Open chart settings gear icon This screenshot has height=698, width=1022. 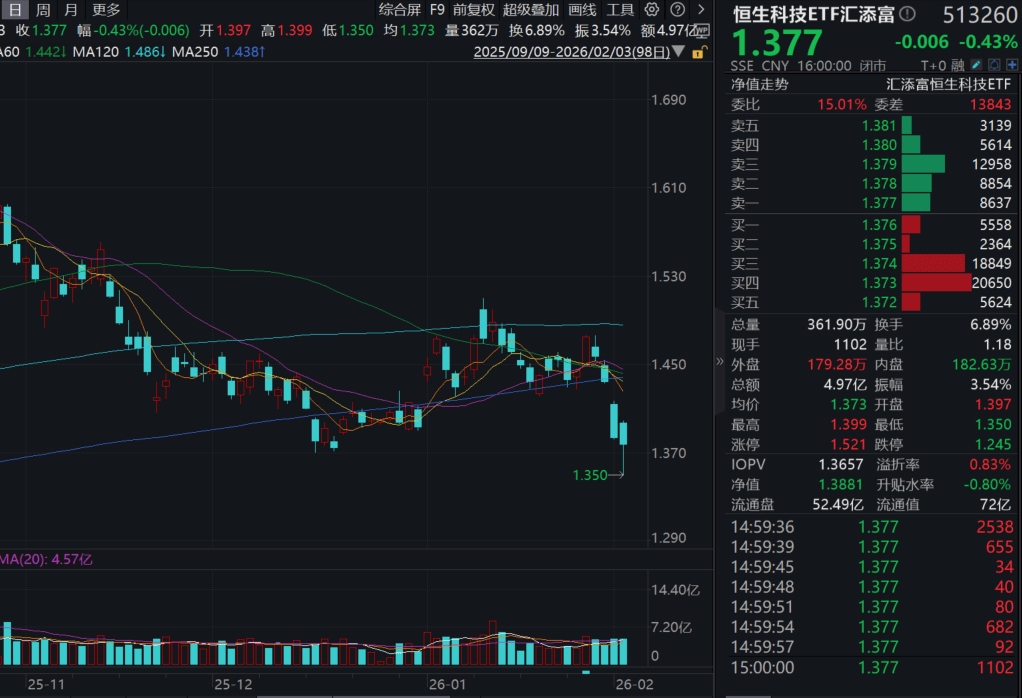(x=651, y=10)
